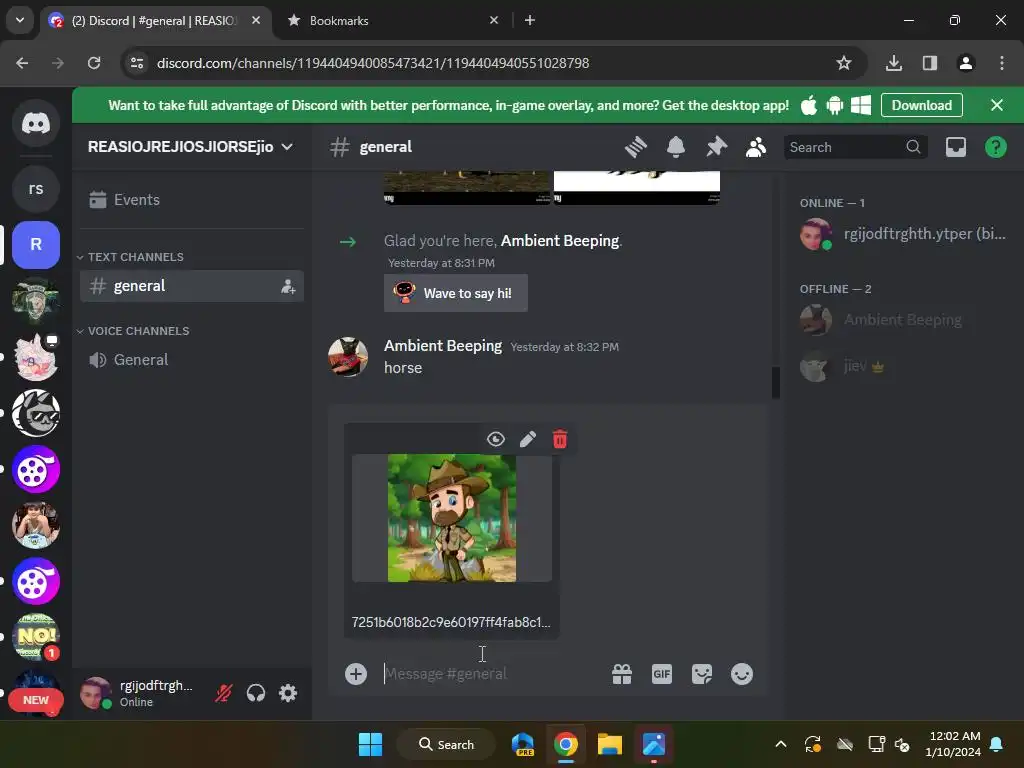Open User Settings gear

[x=288, y=693]
